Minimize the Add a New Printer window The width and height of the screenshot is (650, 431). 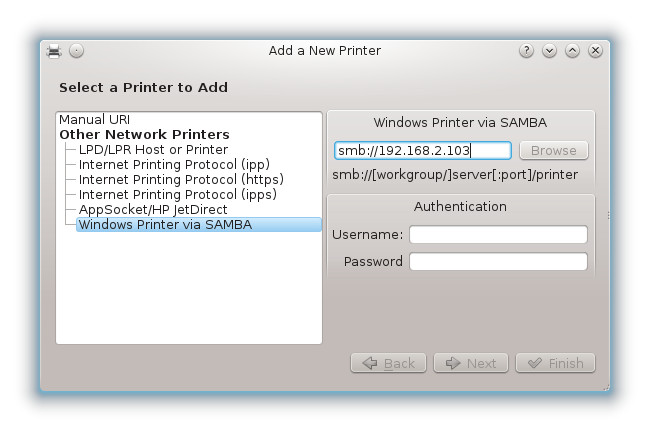point(549,51)
